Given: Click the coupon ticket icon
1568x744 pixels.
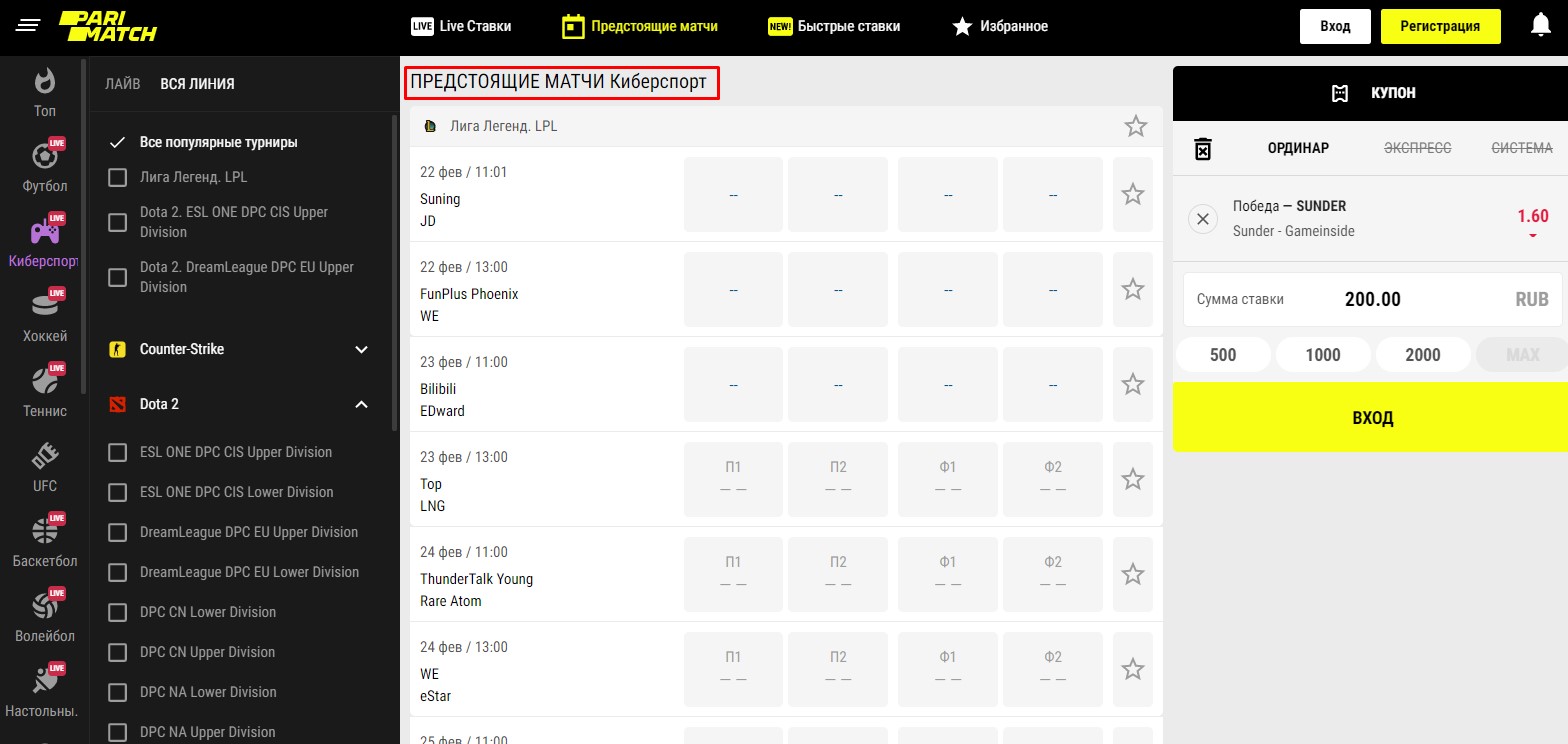Looking at the screenshot, I should [x=1340, y=93].
